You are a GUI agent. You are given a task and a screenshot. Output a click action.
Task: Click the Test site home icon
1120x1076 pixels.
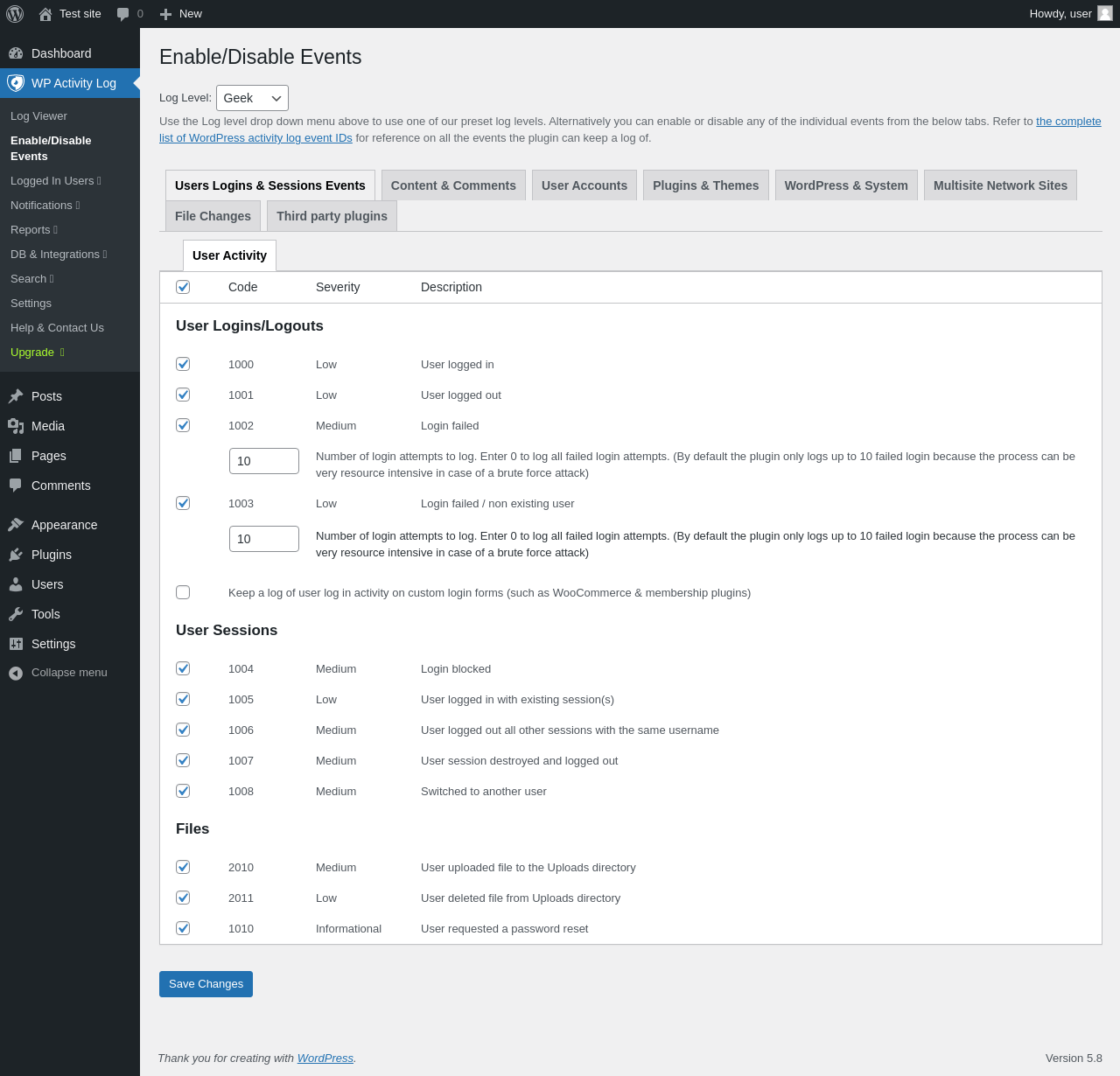click(45, 14)
